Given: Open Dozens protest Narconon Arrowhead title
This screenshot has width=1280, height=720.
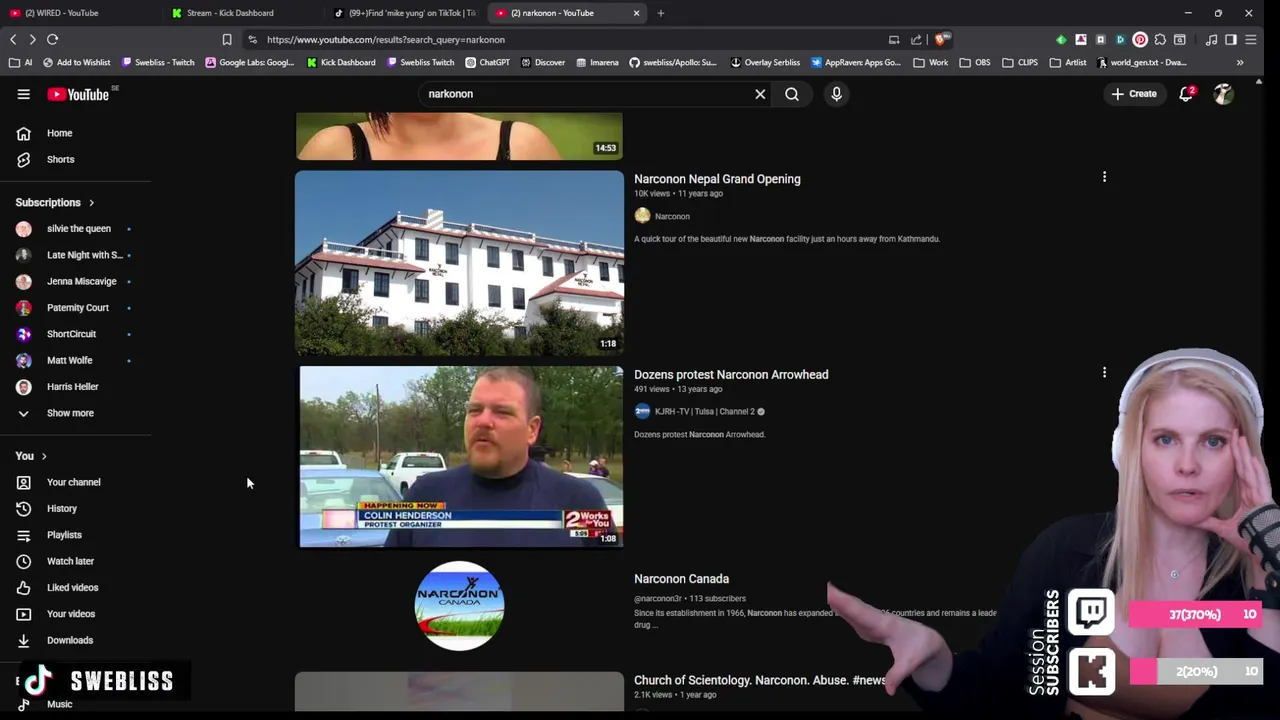Looking at the screenshot, I should (x=731, y=374).
